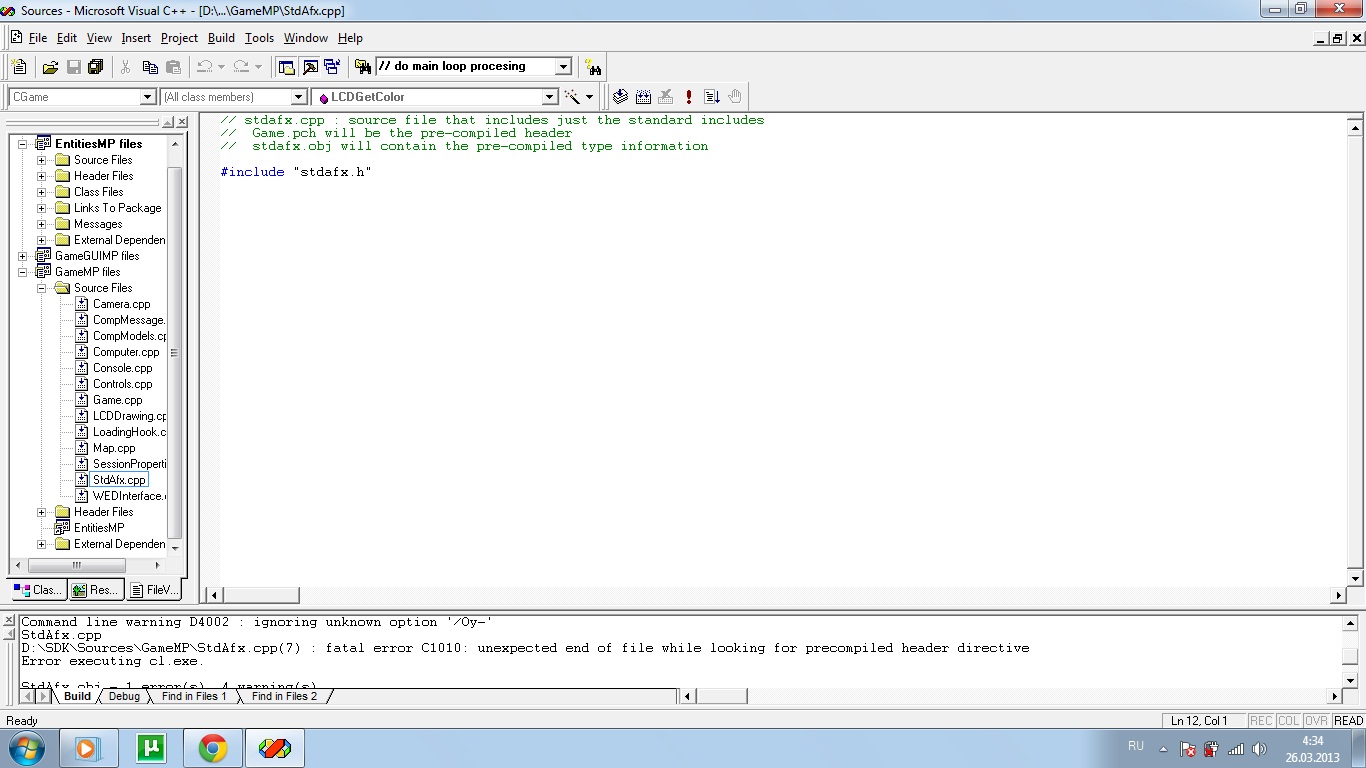Click the RU language indicator in taskbar

pos(1136,746)
